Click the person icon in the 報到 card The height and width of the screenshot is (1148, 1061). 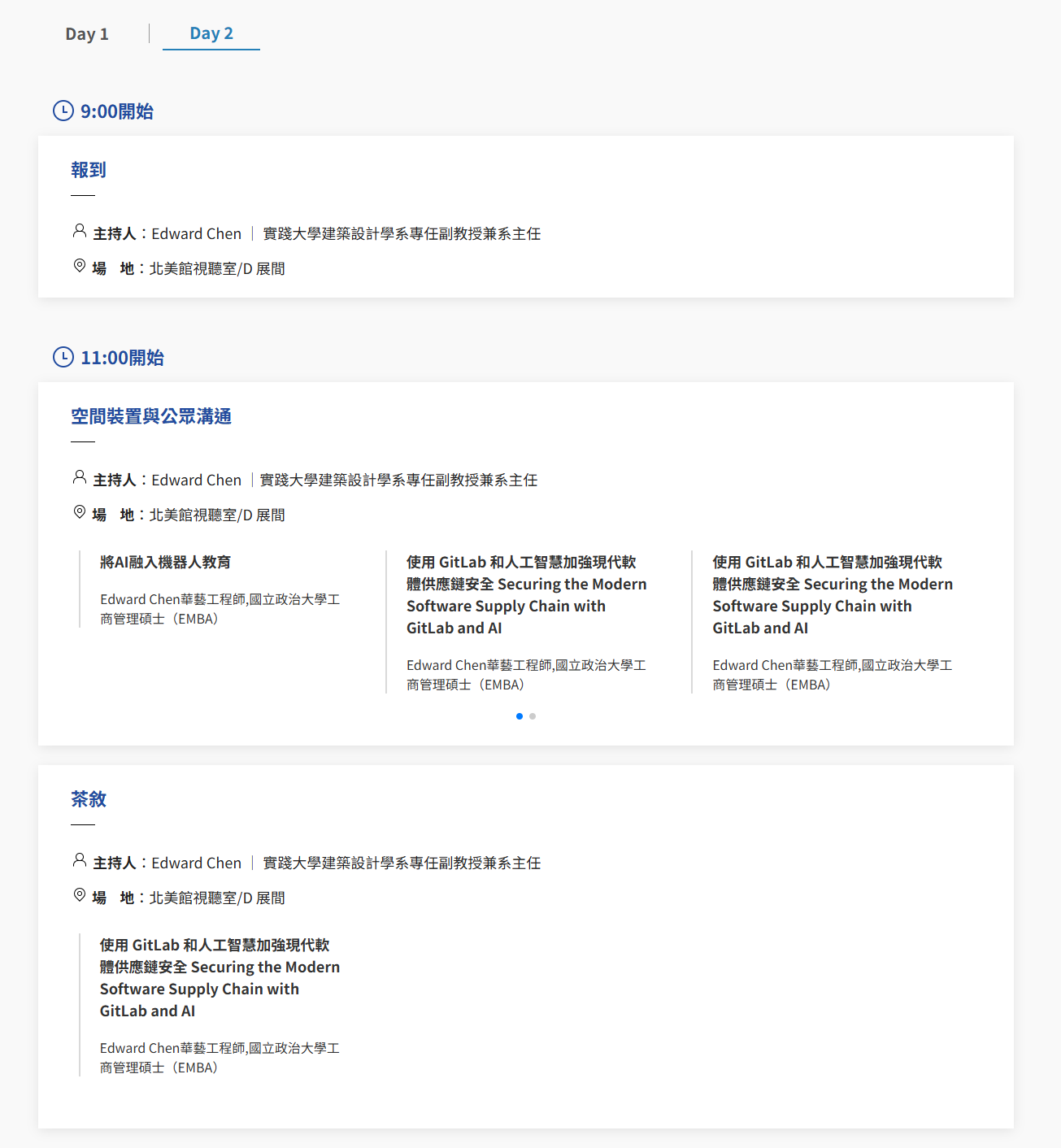coord(80,232)
